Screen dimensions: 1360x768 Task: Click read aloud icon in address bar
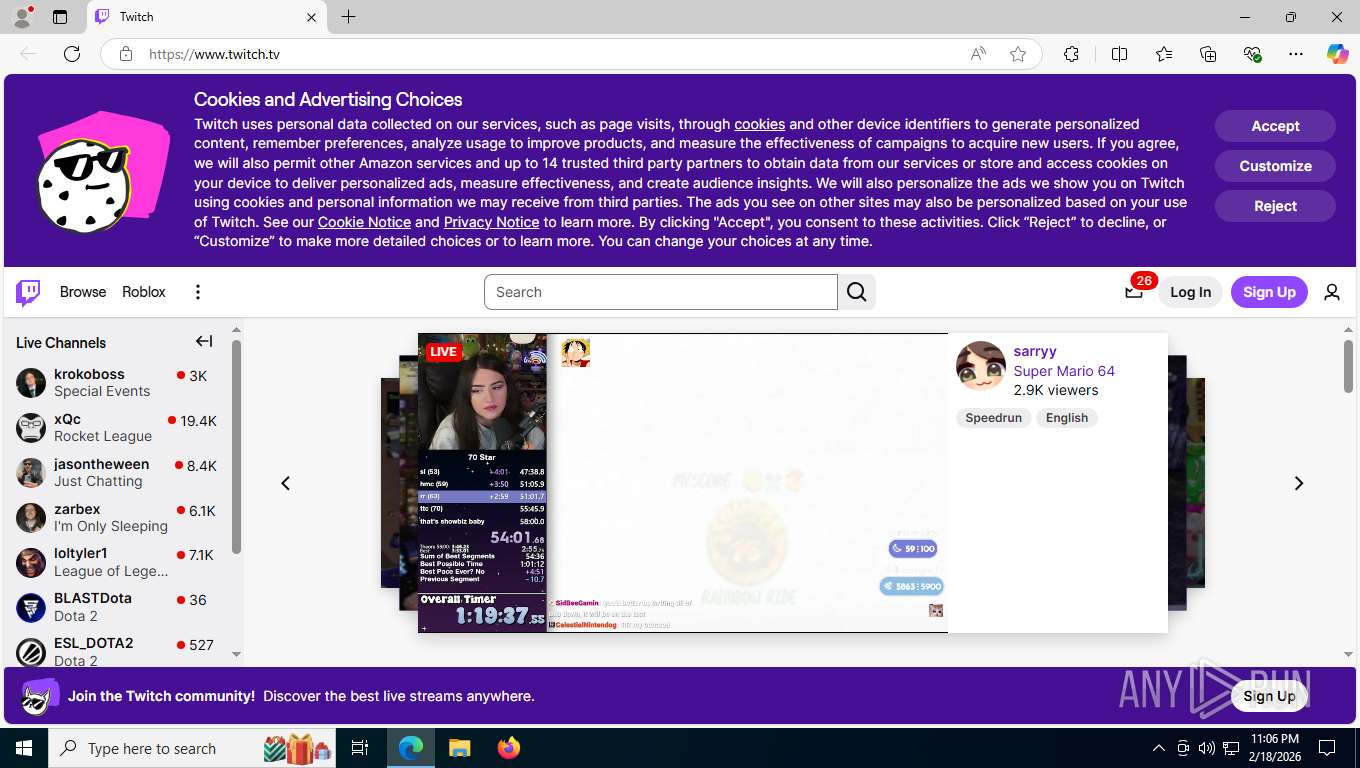(x=978, y=54)
